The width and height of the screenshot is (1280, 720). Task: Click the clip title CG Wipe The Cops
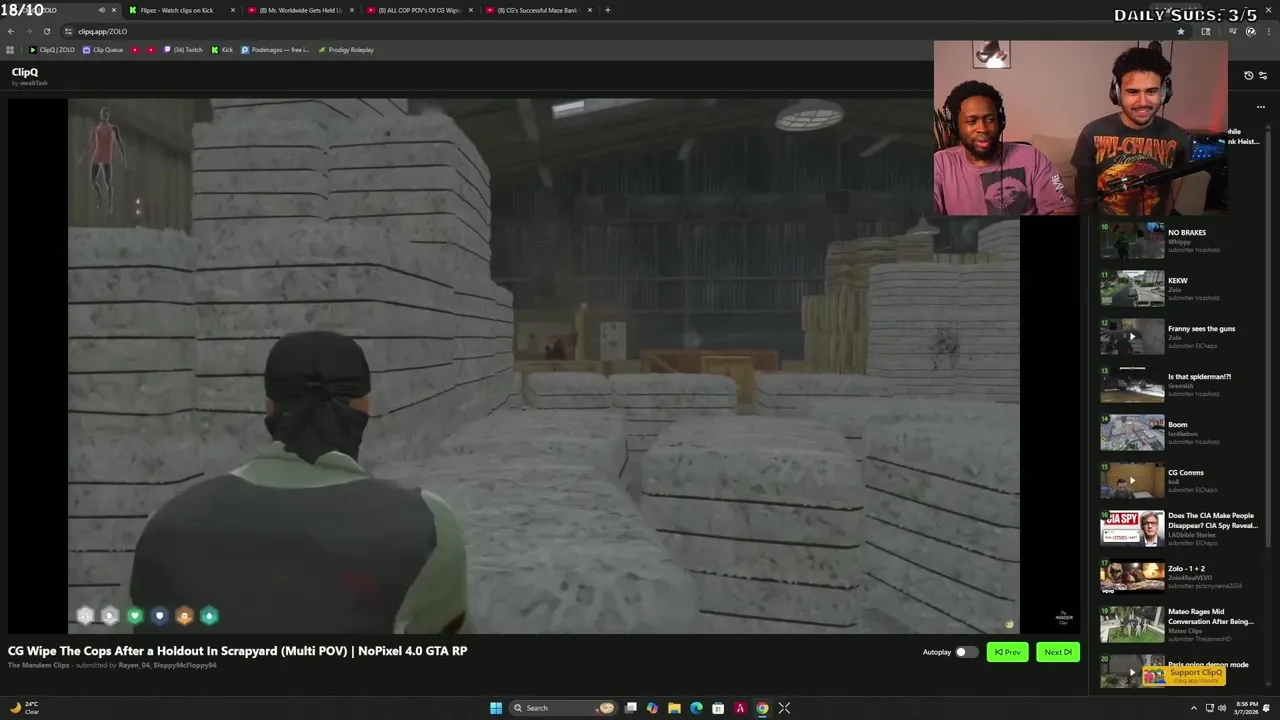237,651
